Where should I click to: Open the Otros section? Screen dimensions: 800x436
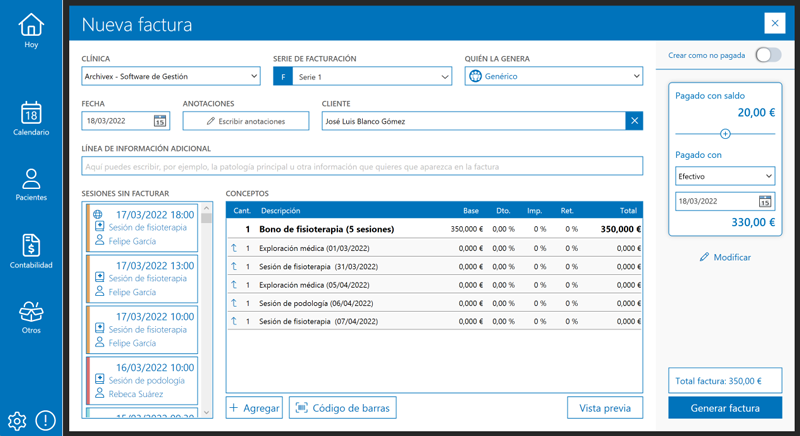click(31, 317)
